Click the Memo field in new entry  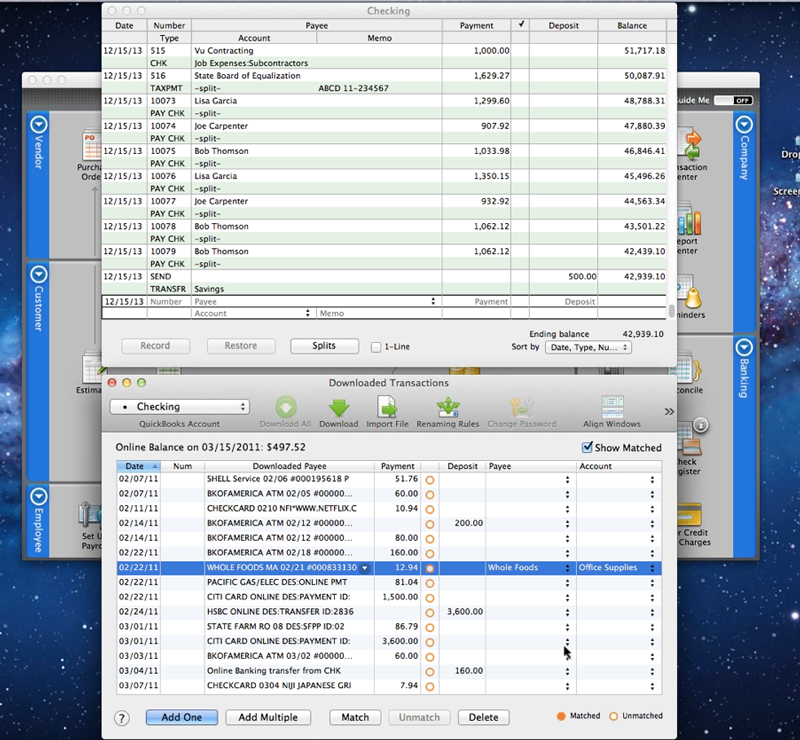pos(379,313)
